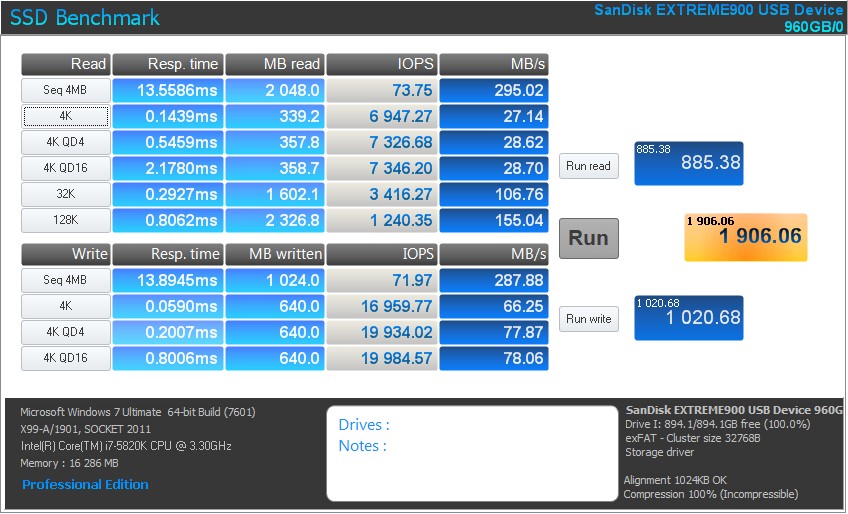Click the orange total score 1 906.06 box
Image resolution: width=848 pixels, height=514 pixels.
click(x=745, y=237)
